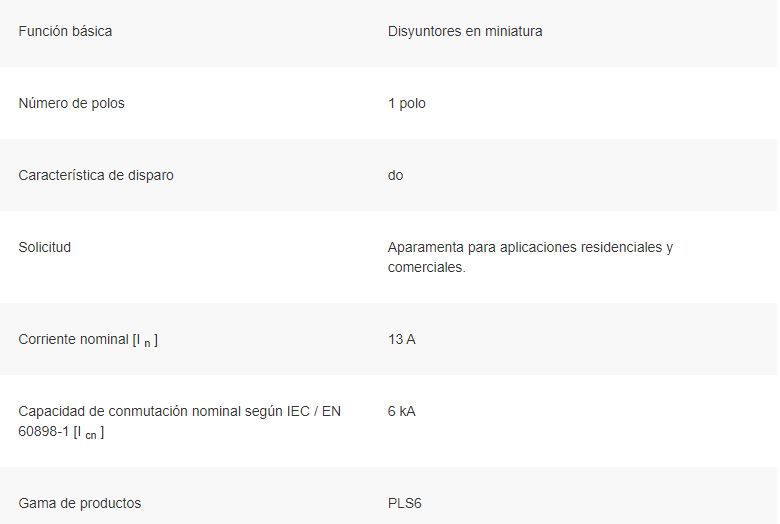
Task: Click the word 'comerciales.' in Solicitud row
Action: coord(427,267)
